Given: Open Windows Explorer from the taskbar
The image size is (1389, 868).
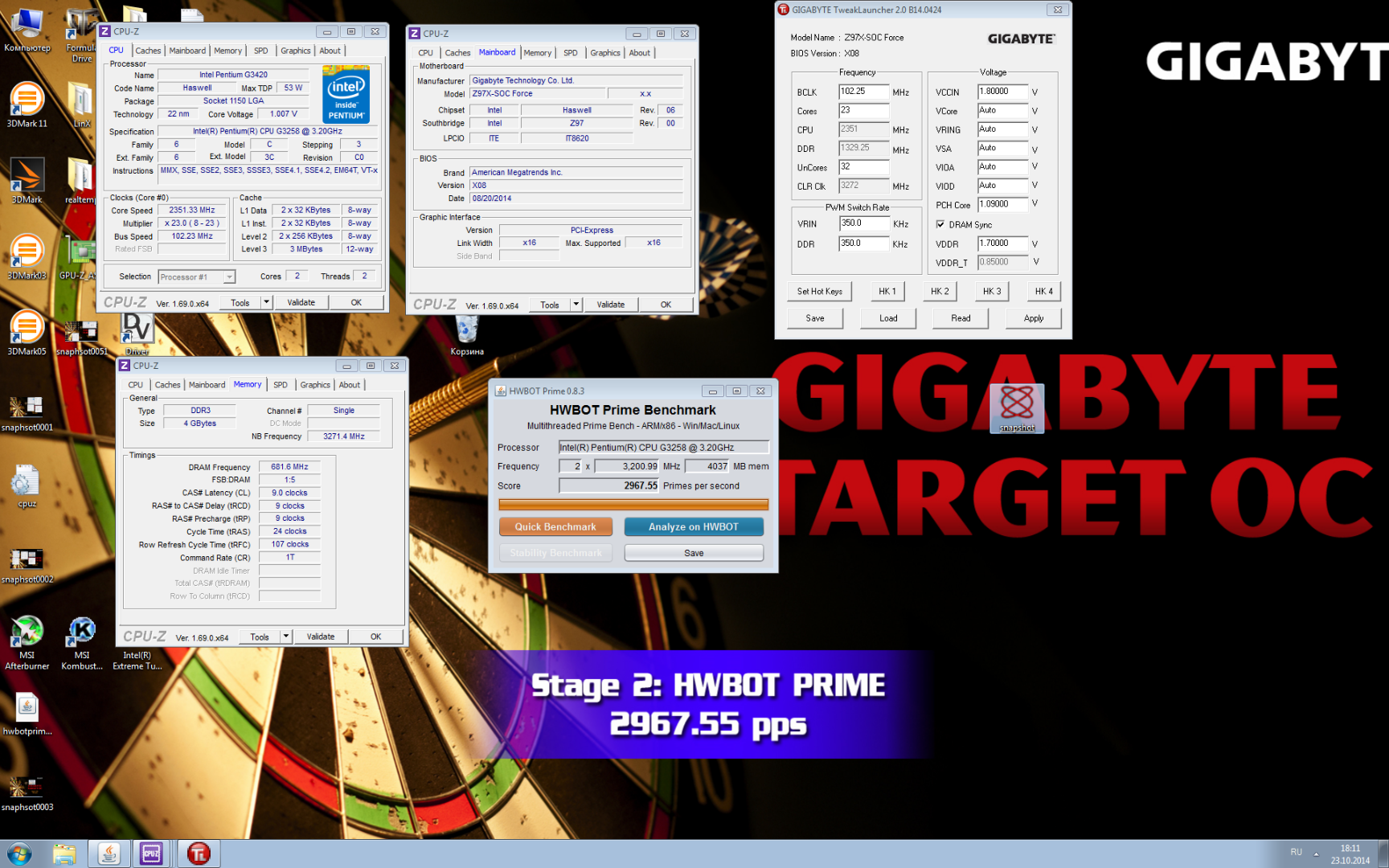Looking at the screenshot, I should tap(64, 854).
